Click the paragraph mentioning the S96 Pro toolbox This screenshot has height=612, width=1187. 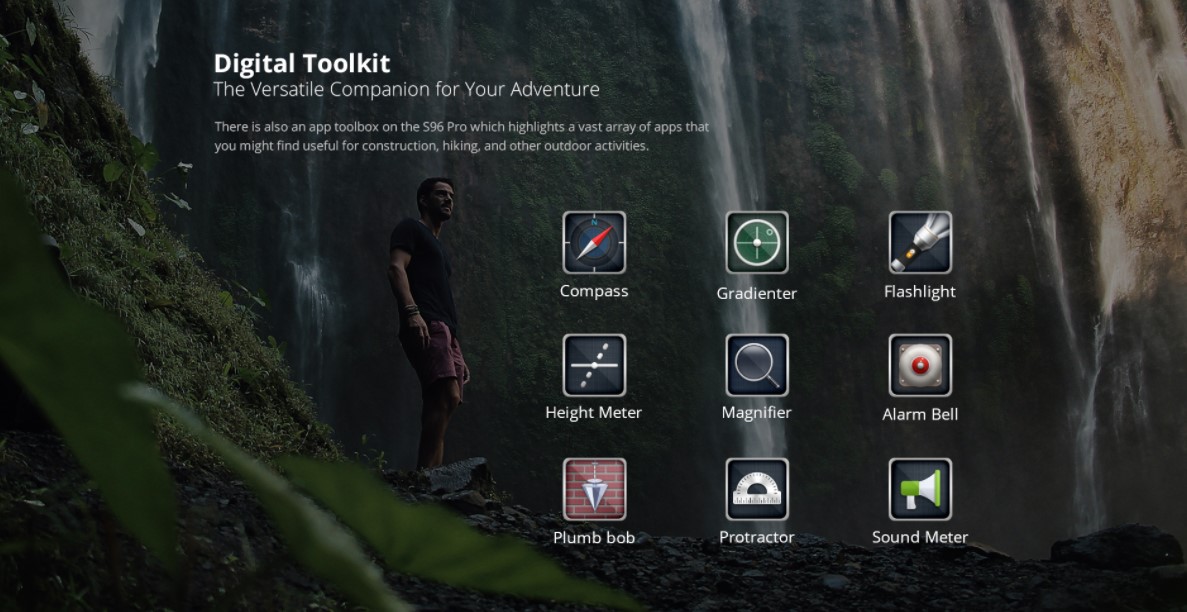click(x=462, y=136)
